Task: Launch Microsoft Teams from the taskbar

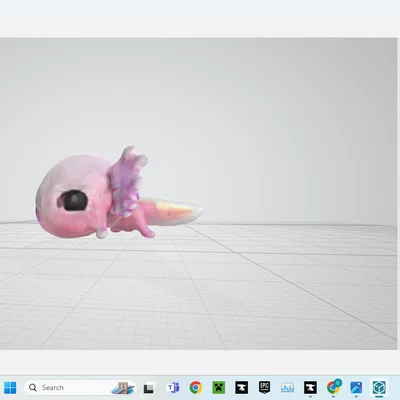Action: pos(173,388)
